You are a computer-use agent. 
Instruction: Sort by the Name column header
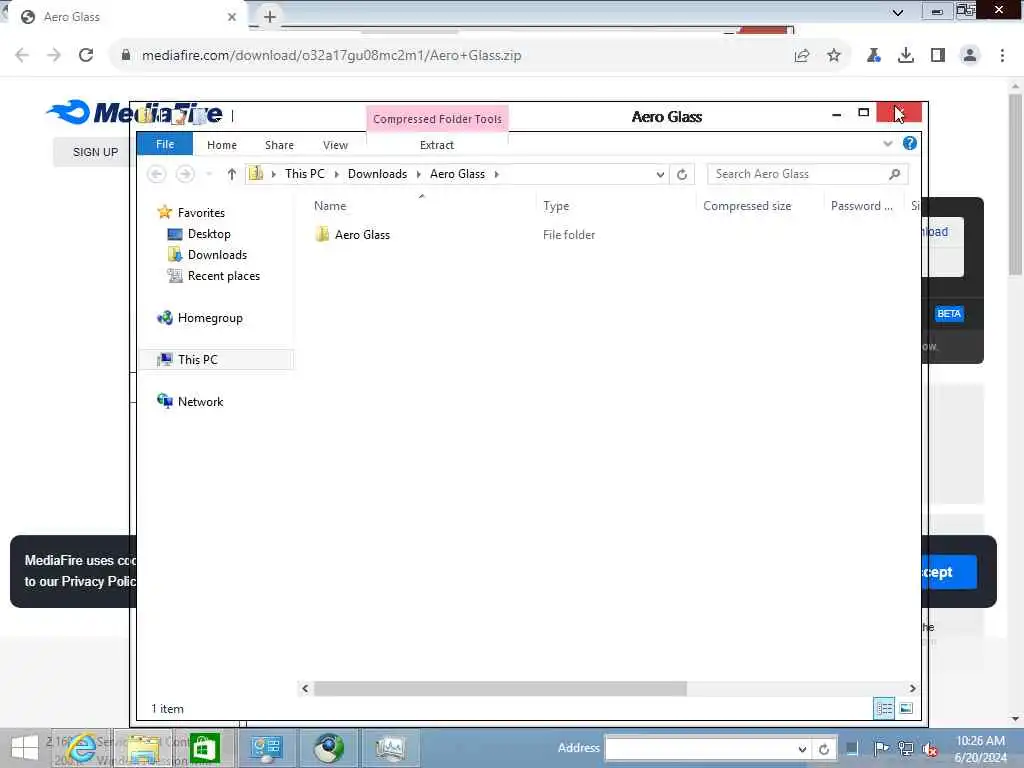330,206
